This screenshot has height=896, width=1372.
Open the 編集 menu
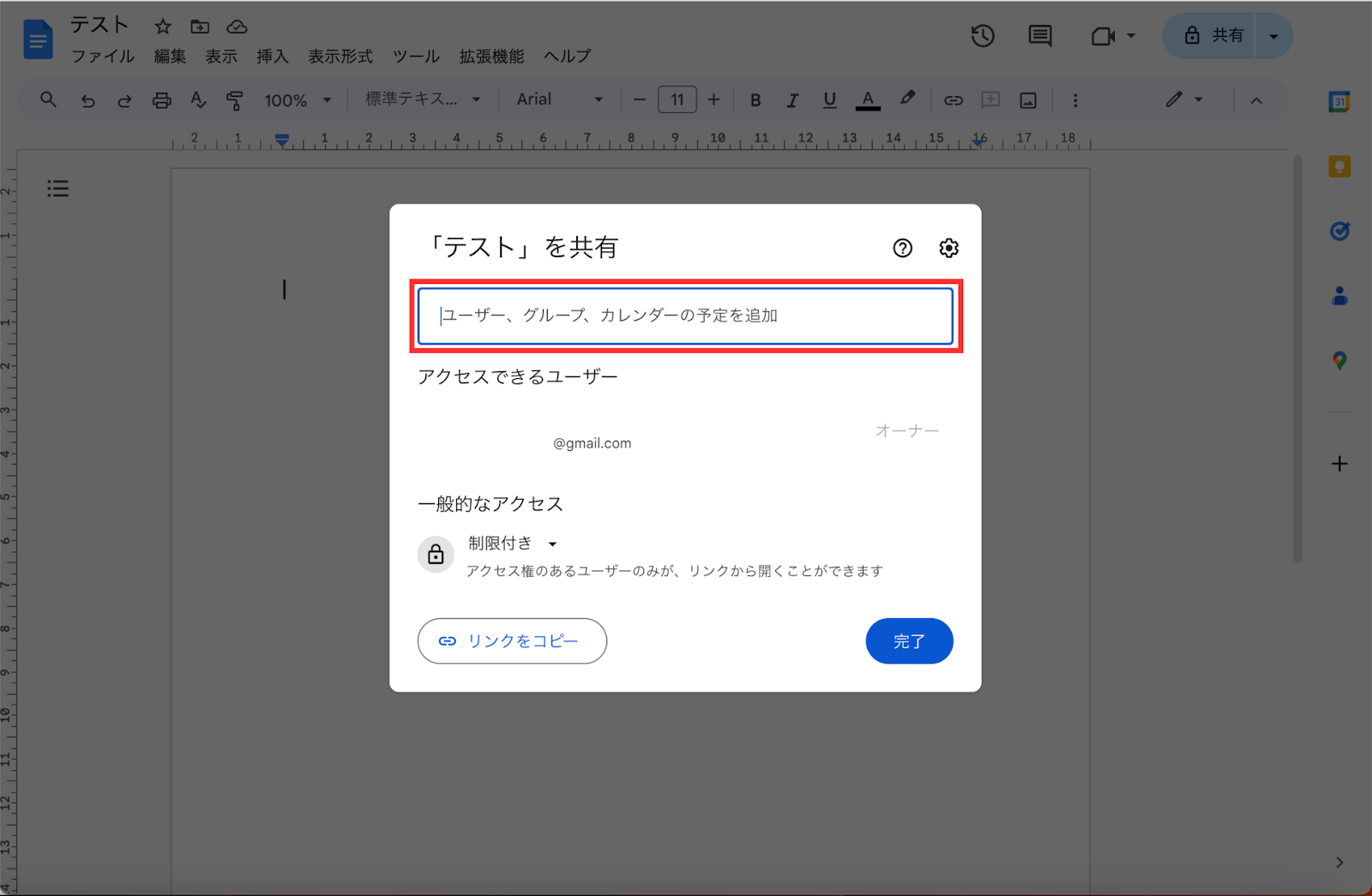170,57
